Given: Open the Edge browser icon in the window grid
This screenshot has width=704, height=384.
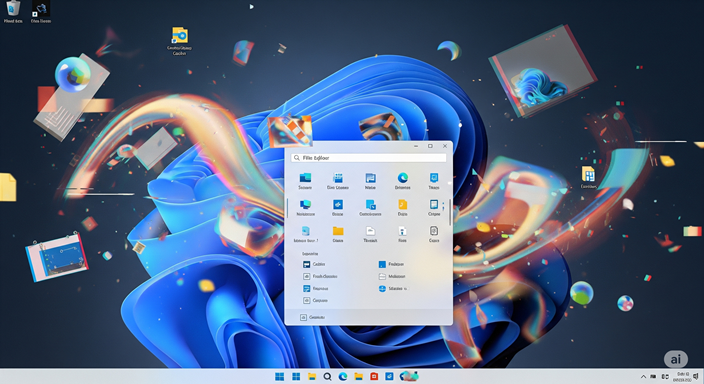Looking at the screenshot, I should [x=402, y=181].
